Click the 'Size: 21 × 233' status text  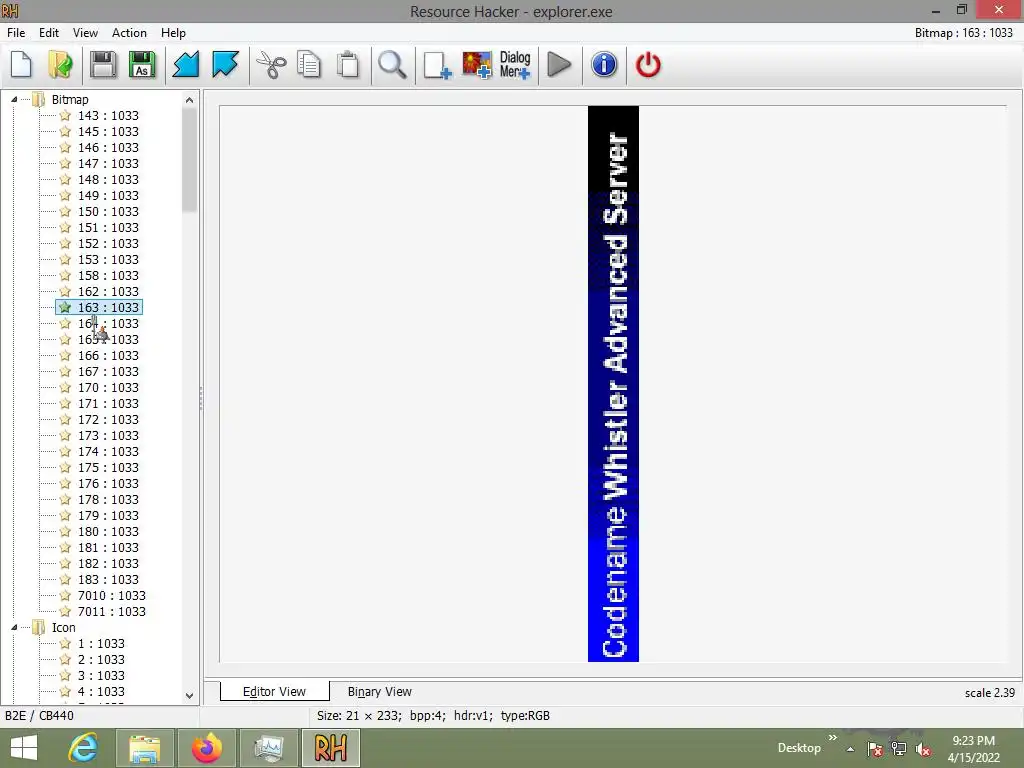[x=359, y=715]
